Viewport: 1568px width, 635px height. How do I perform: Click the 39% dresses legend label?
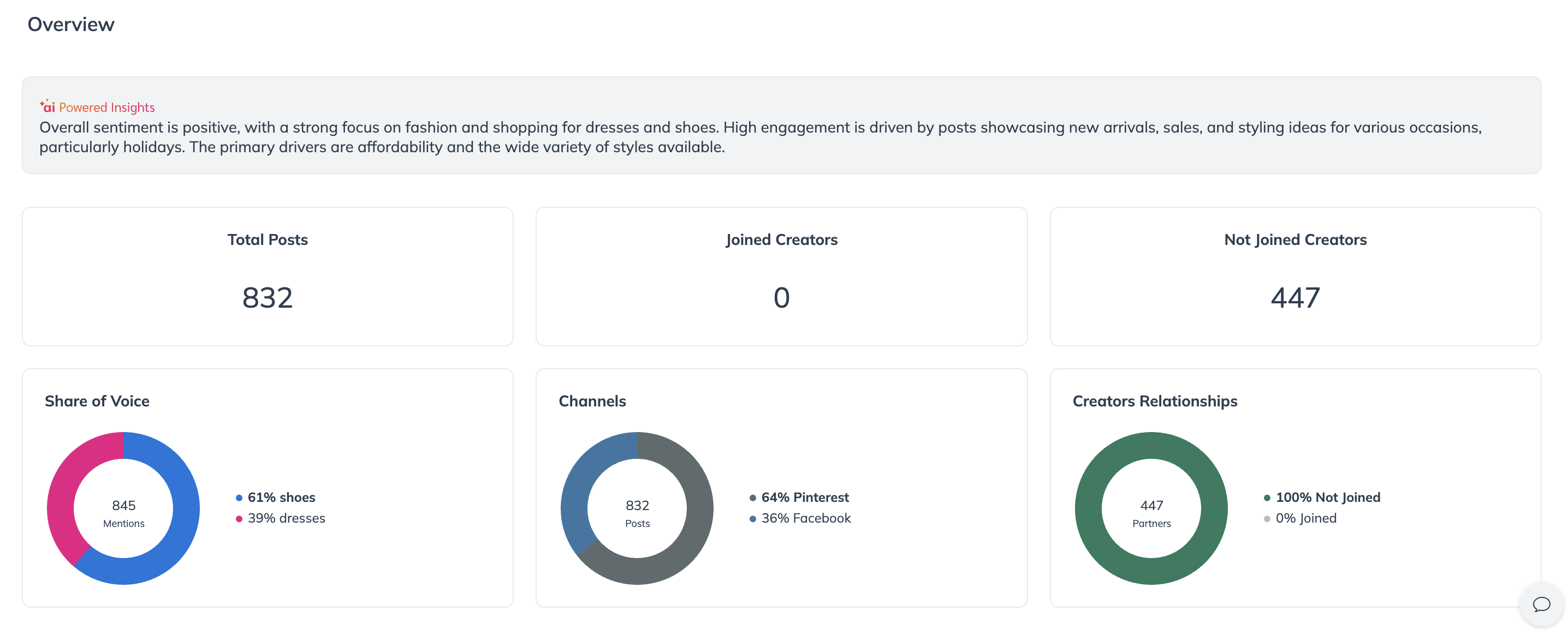286,518
